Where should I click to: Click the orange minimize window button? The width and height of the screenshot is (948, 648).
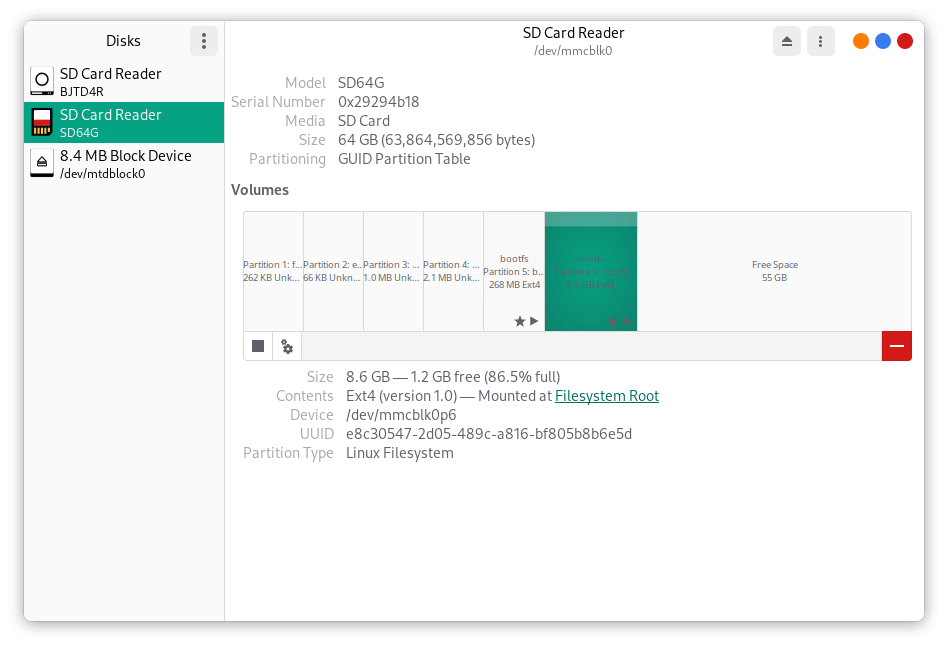(860, 41)
